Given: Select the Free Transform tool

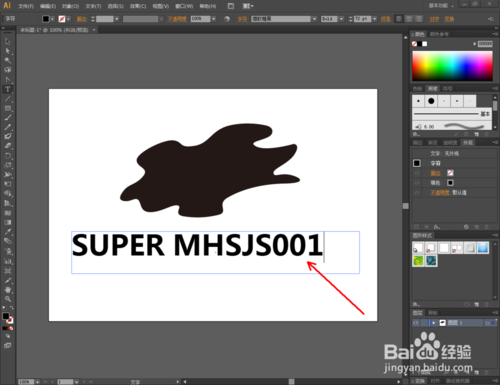Looking at the screenshot, I should [x=8, y=184].
